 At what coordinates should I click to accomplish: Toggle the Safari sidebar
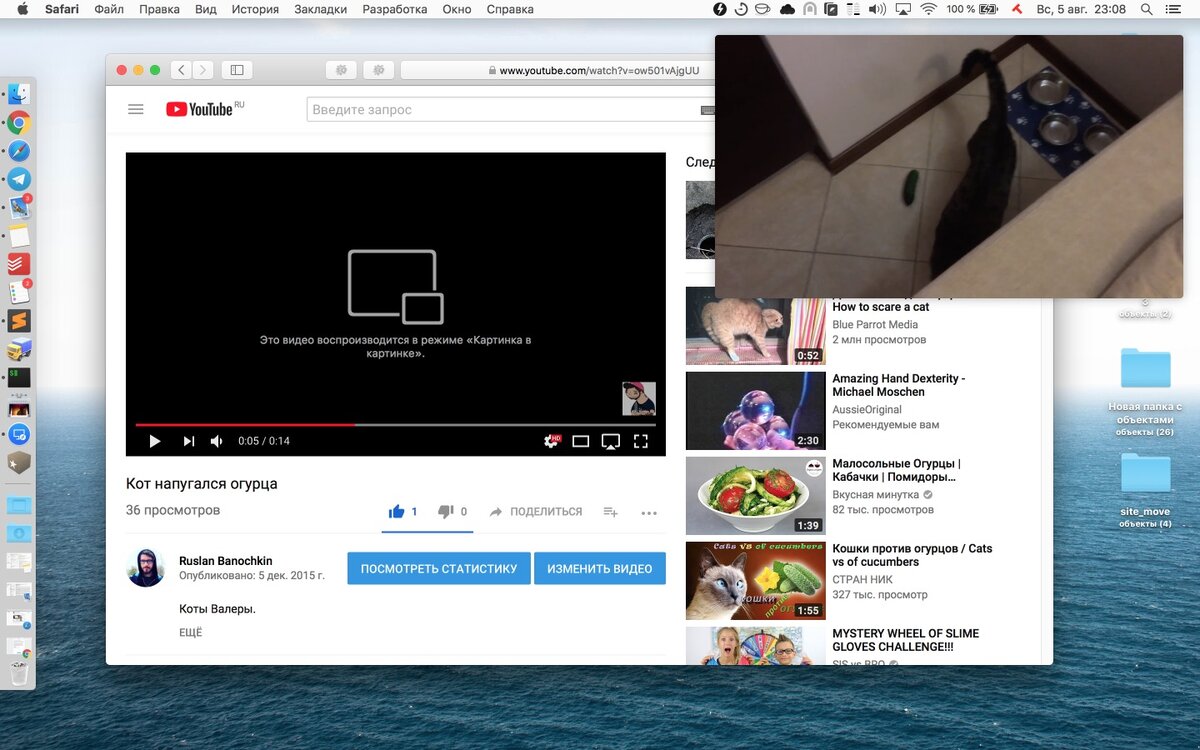pyautogui.click(x=237, y=70)
